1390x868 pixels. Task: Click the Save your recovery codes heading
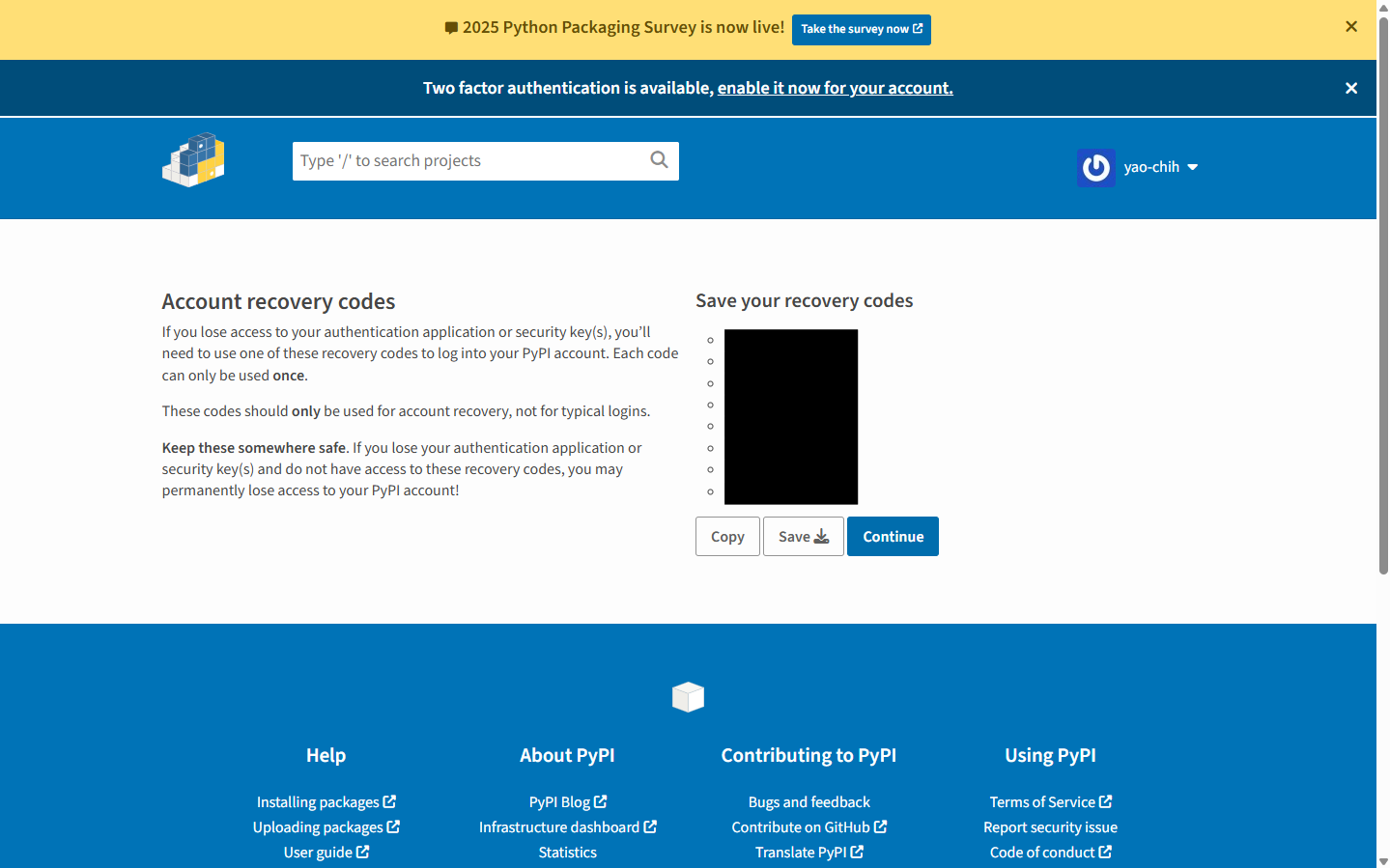[805, 300]
